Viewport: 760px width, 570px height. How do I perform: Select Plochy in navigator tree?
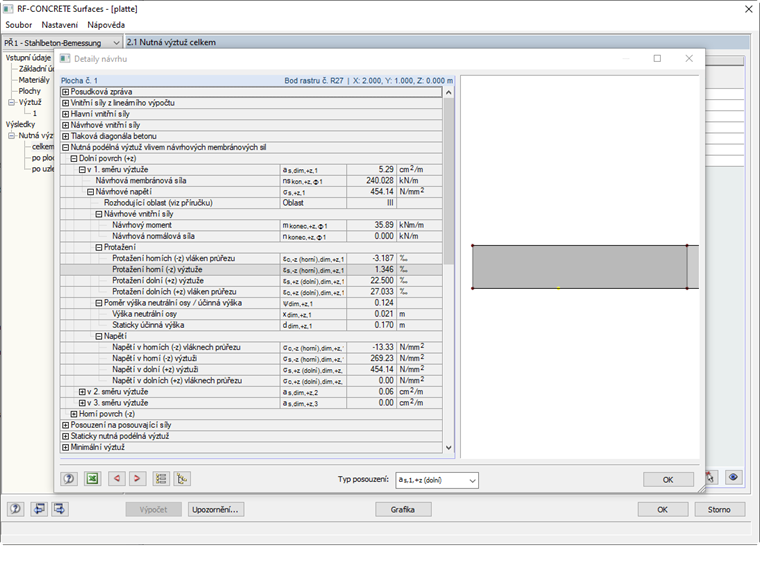[x=30, y=91]
